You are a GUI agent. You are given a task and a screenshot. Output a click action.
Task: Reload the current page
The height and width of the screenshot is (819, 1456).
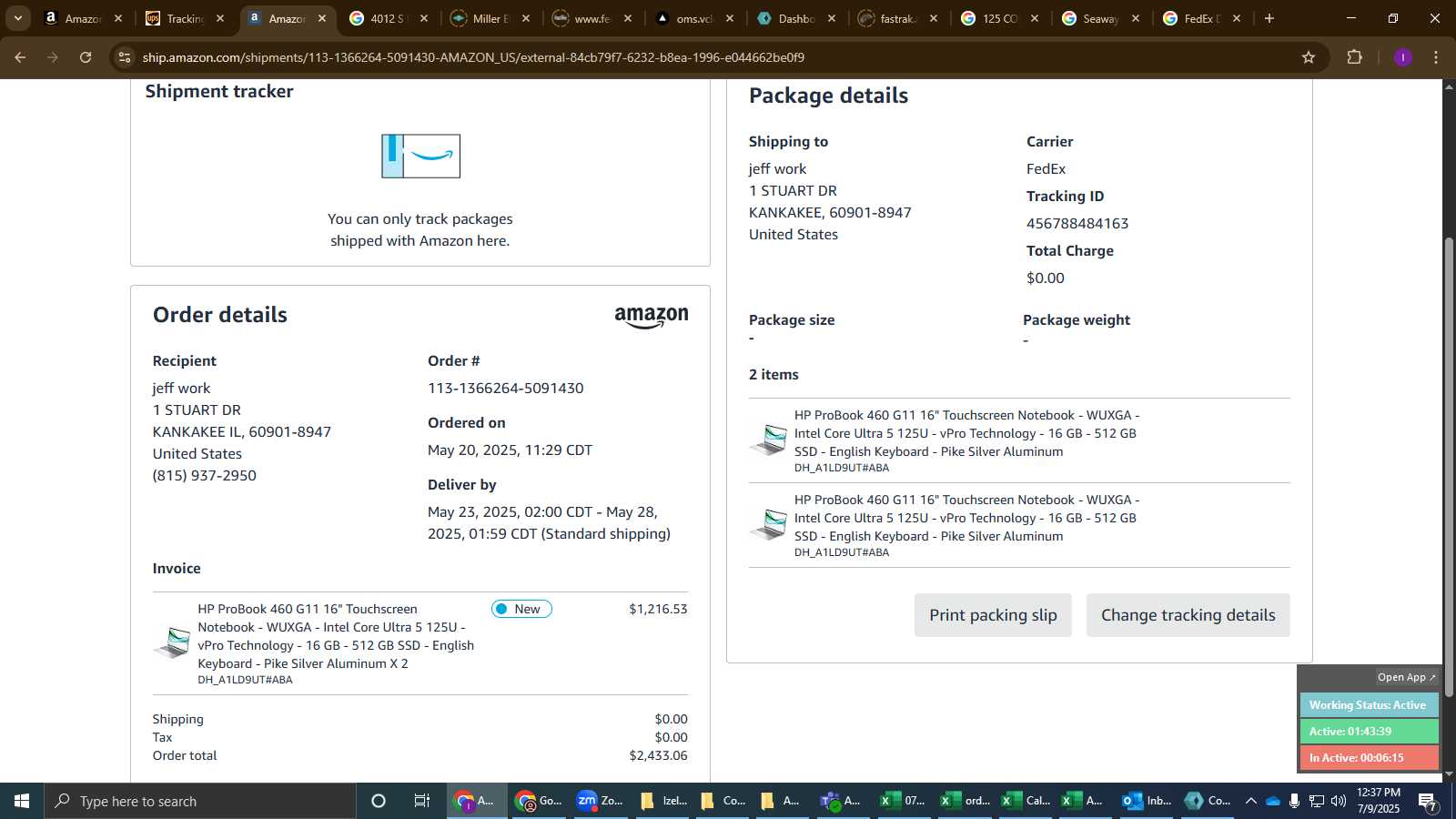tap(86, 57)
